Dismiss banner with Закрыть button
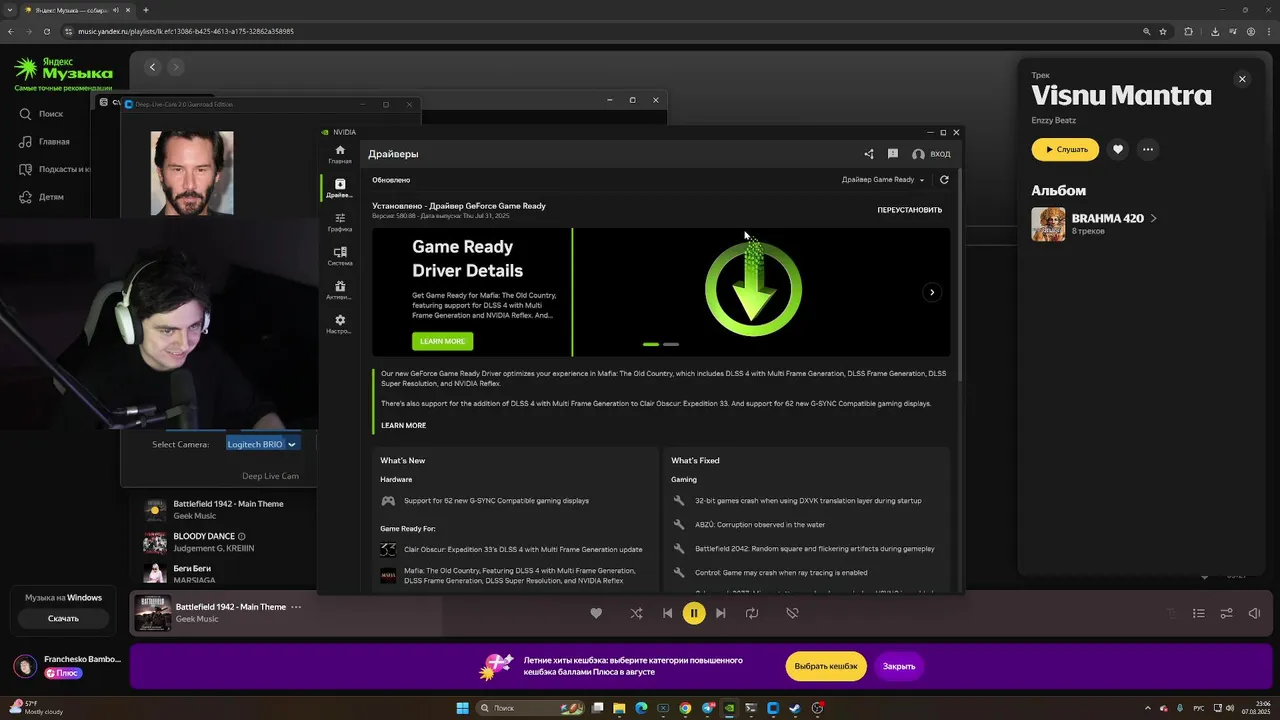 pyautogui.click(x=899, y=666)
